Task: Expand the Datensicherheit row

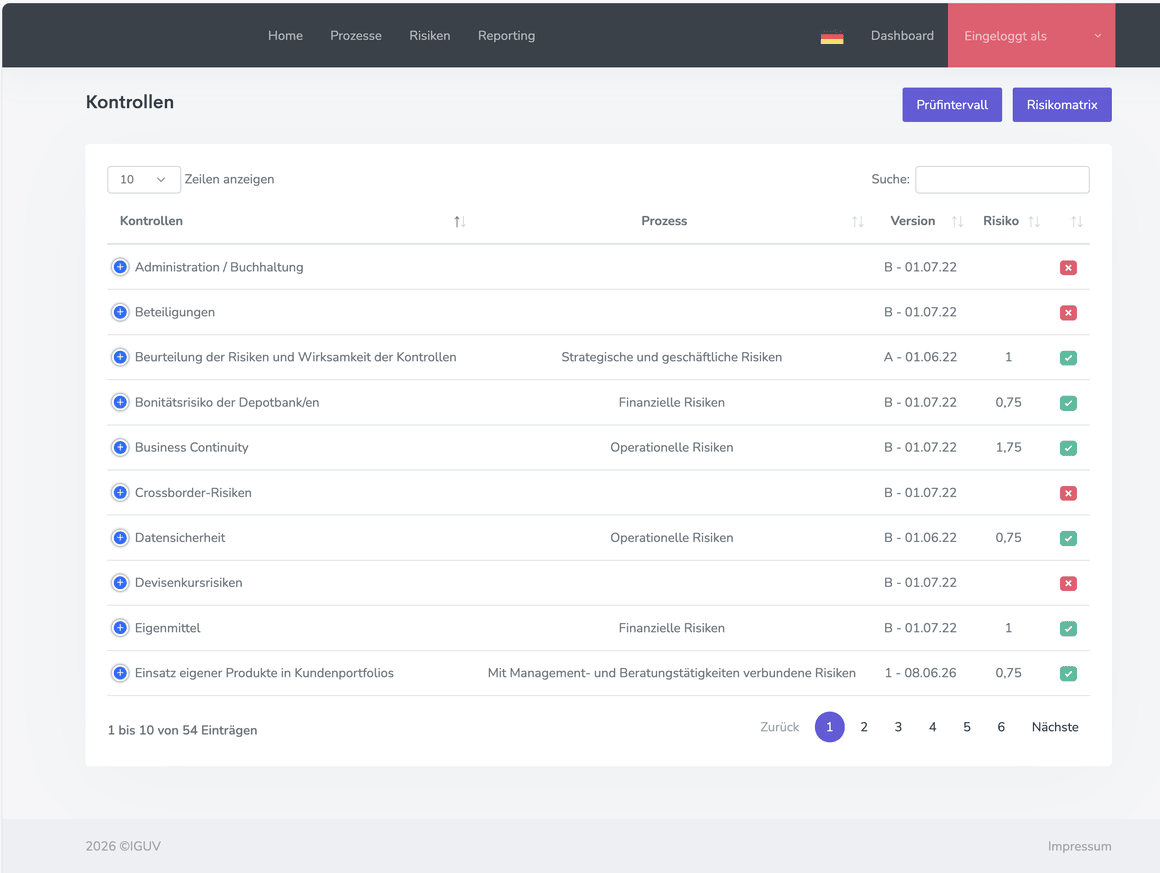Action: click(120, 538)
